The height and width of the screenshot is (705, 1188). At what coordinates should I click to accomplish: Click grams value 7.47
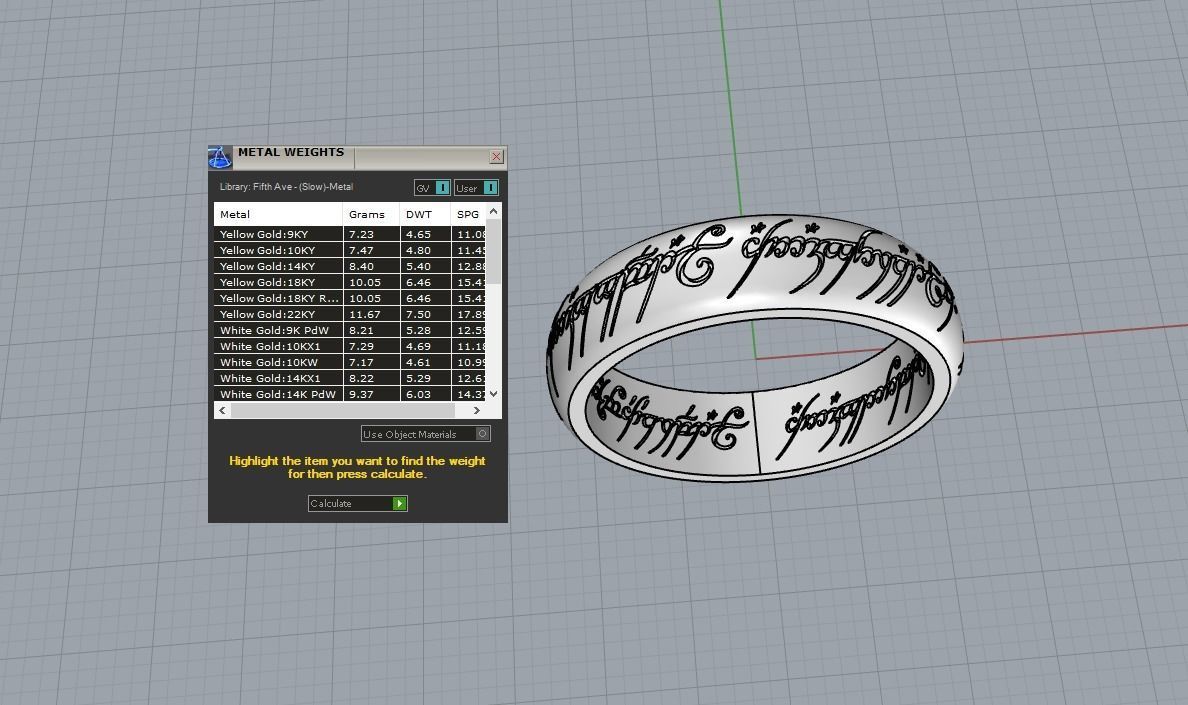tap(361, 251)
